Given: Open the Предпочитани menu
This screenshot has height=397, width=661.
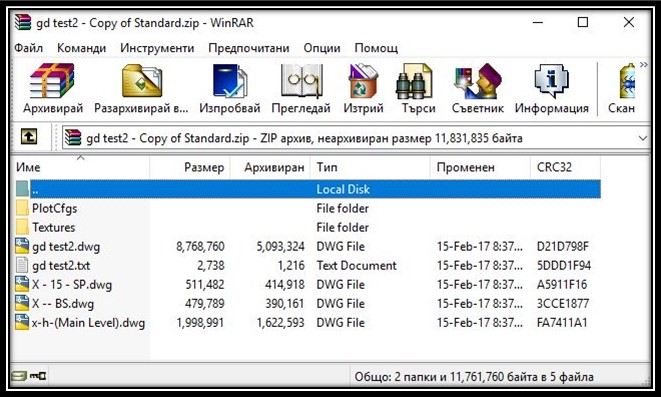Looking at the screenshot, I should coord(249,48).
